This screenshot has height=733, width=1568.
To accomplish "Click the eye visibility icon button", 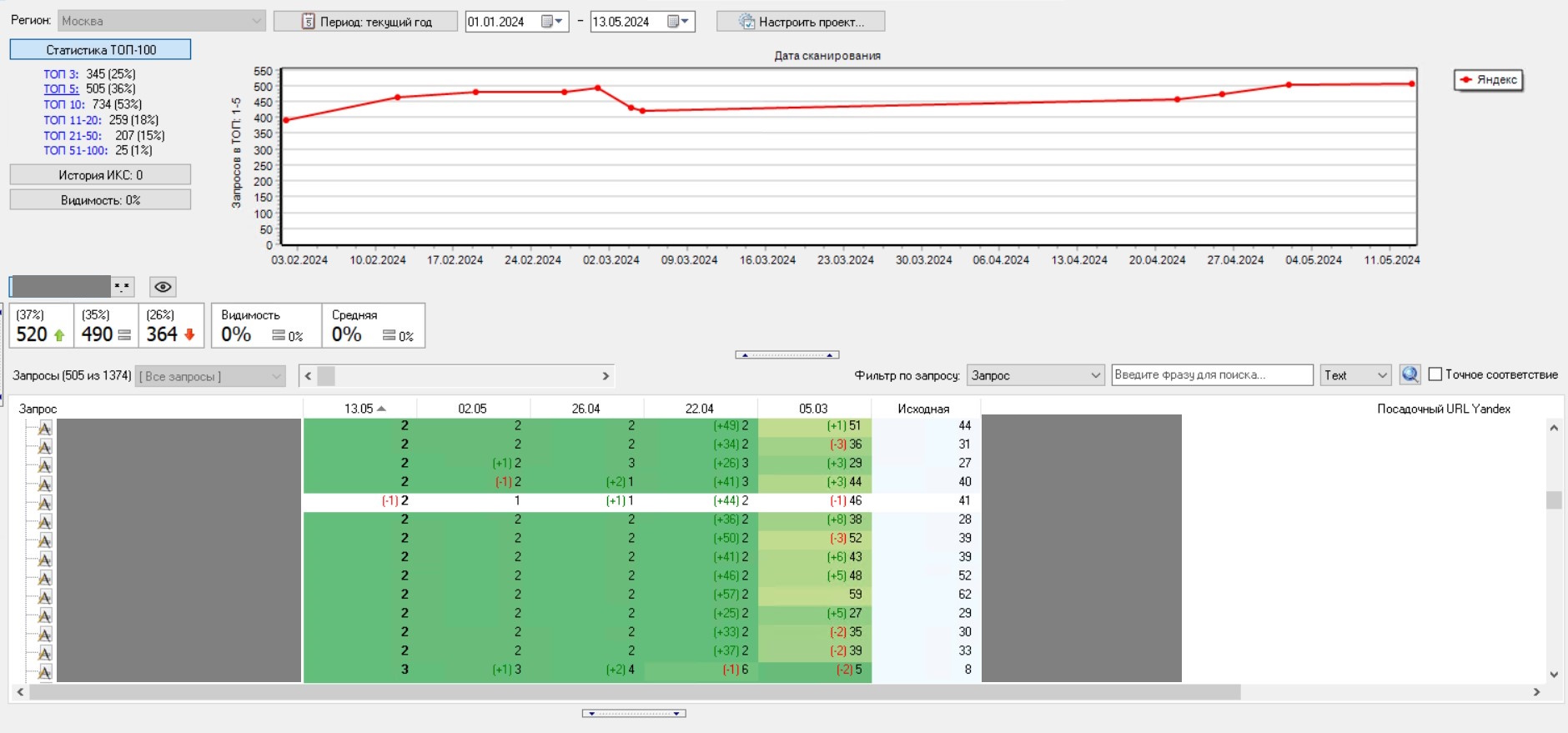I will tap(163, 287).
